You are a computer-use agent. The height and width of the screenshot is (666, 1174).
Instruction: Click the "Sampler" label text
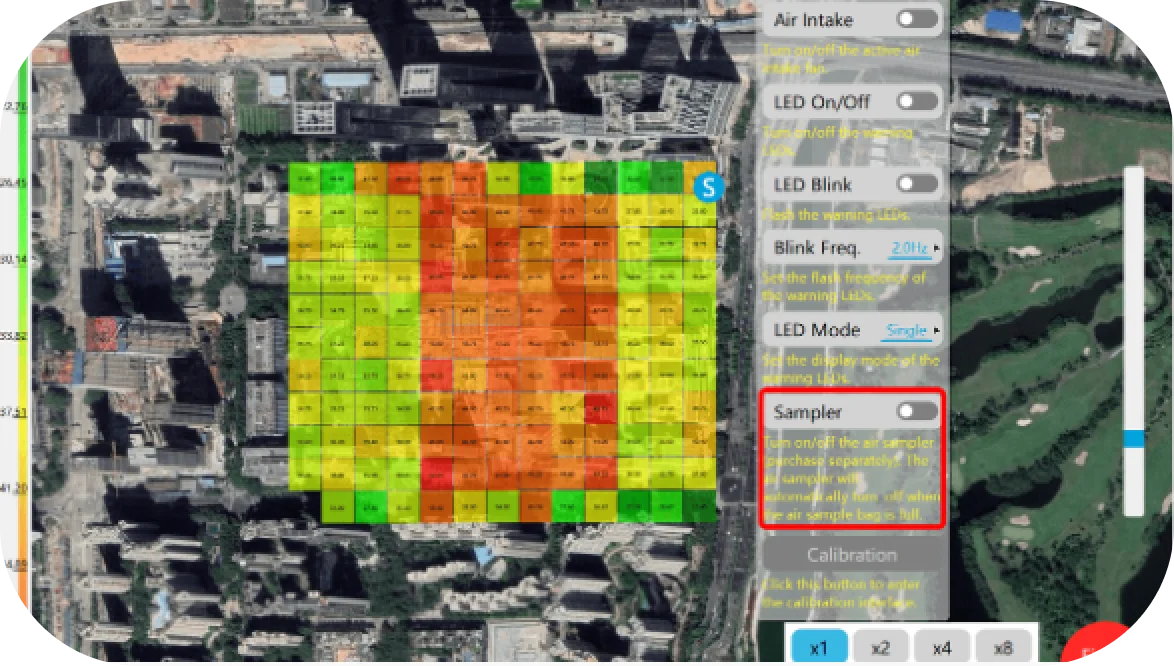[x=807, y=412]
